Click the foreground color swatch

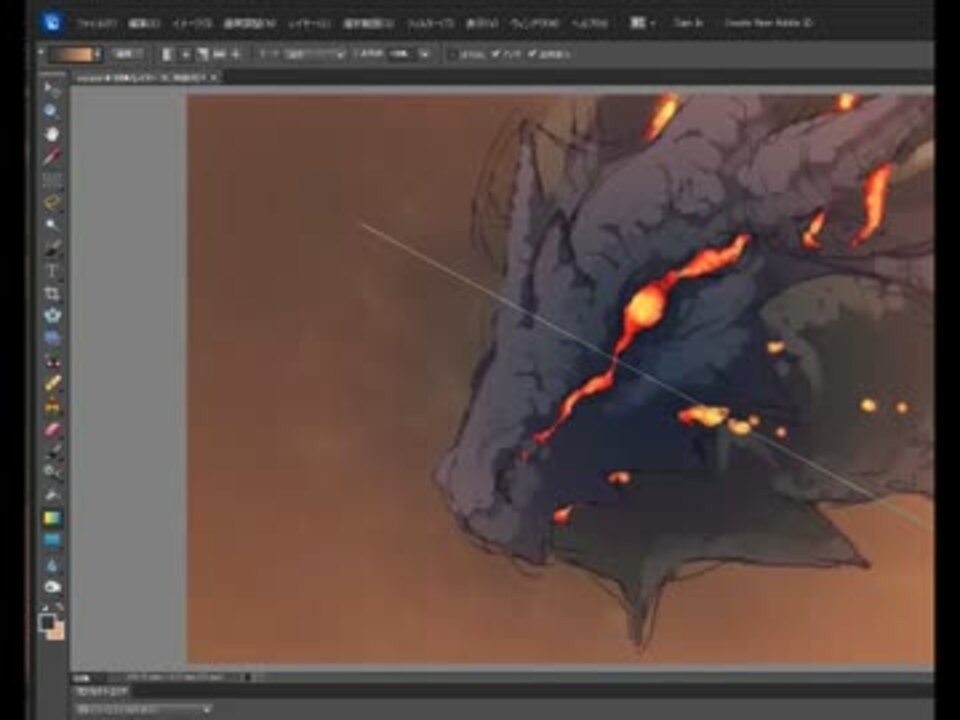(x=47, y=622)
